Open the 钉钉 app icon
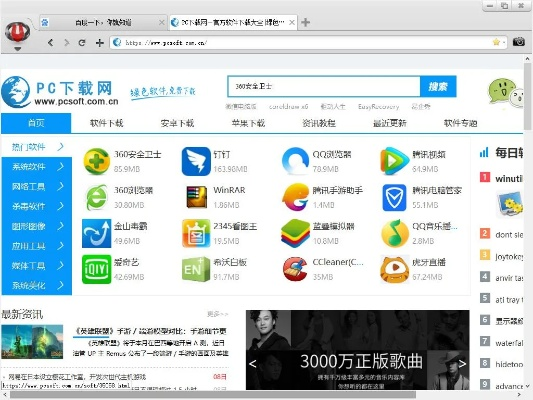This screenshot has height=400, width=533. (x=196, y=161)
